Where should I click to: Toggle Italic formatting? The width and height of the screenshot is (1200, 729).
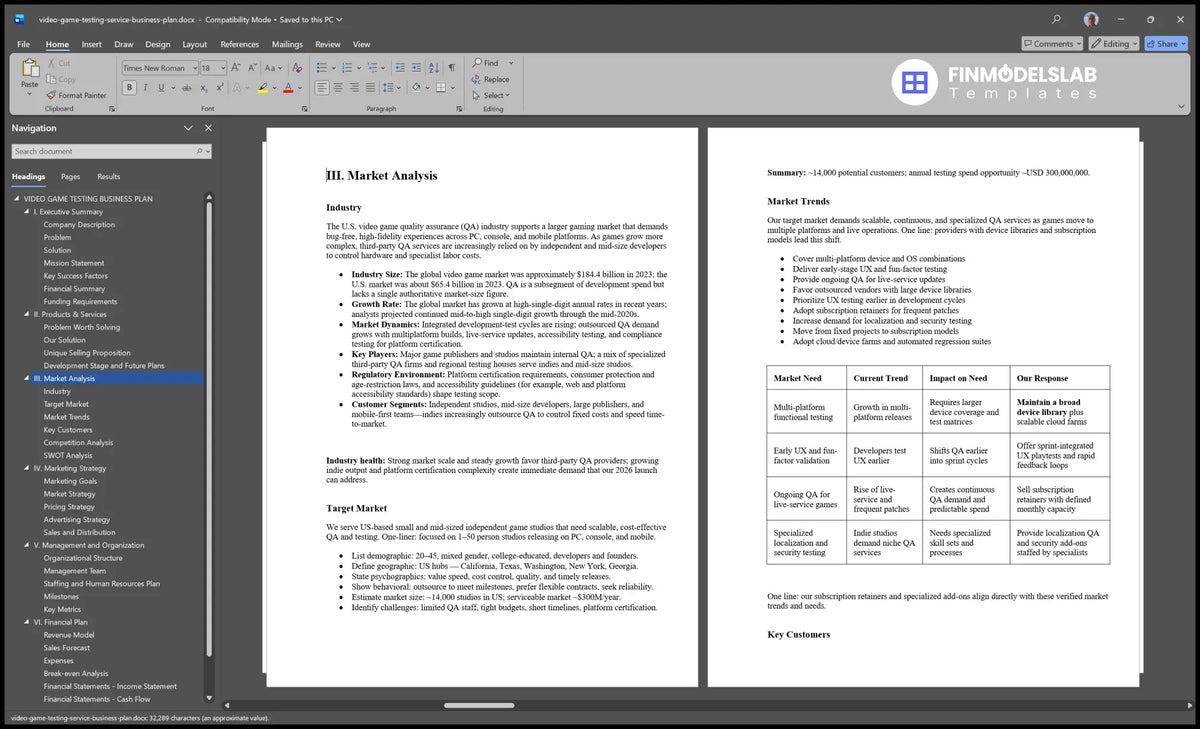(146, 88)
